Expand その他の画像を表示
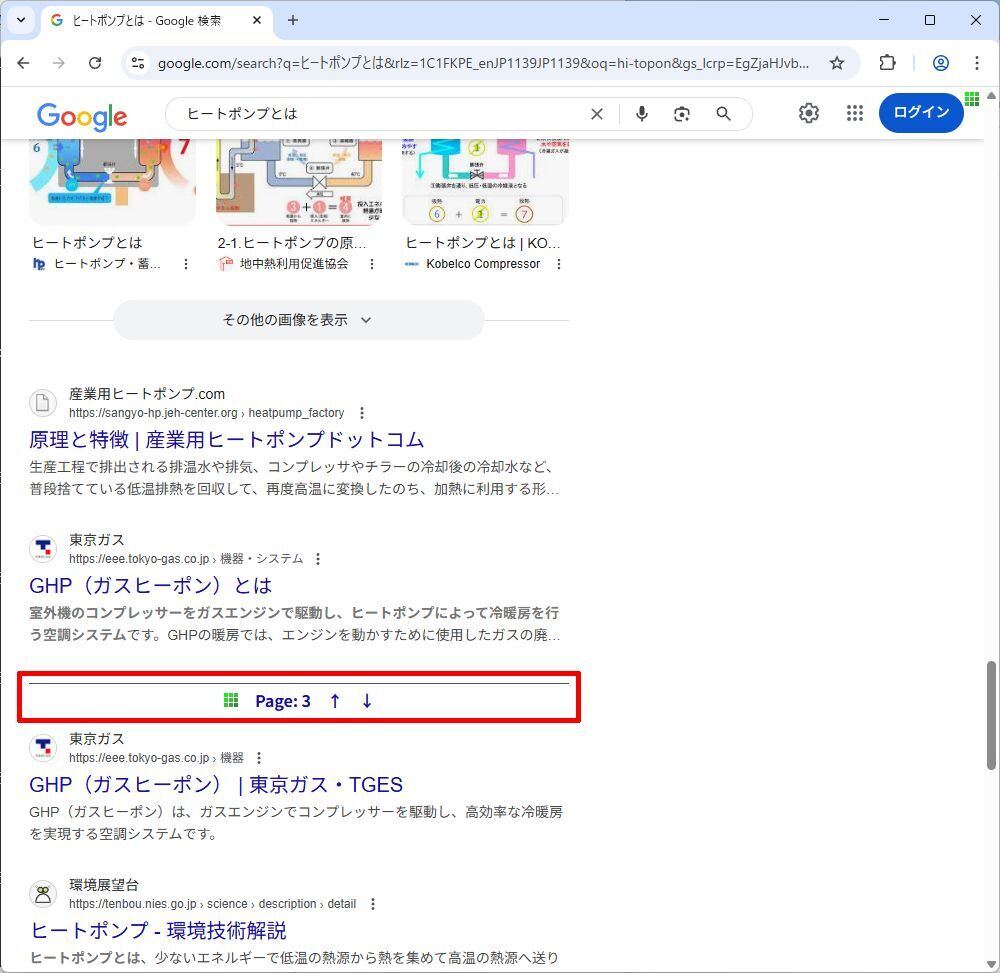The width and height of the screenshot is (1000, 973). point(298,320)
